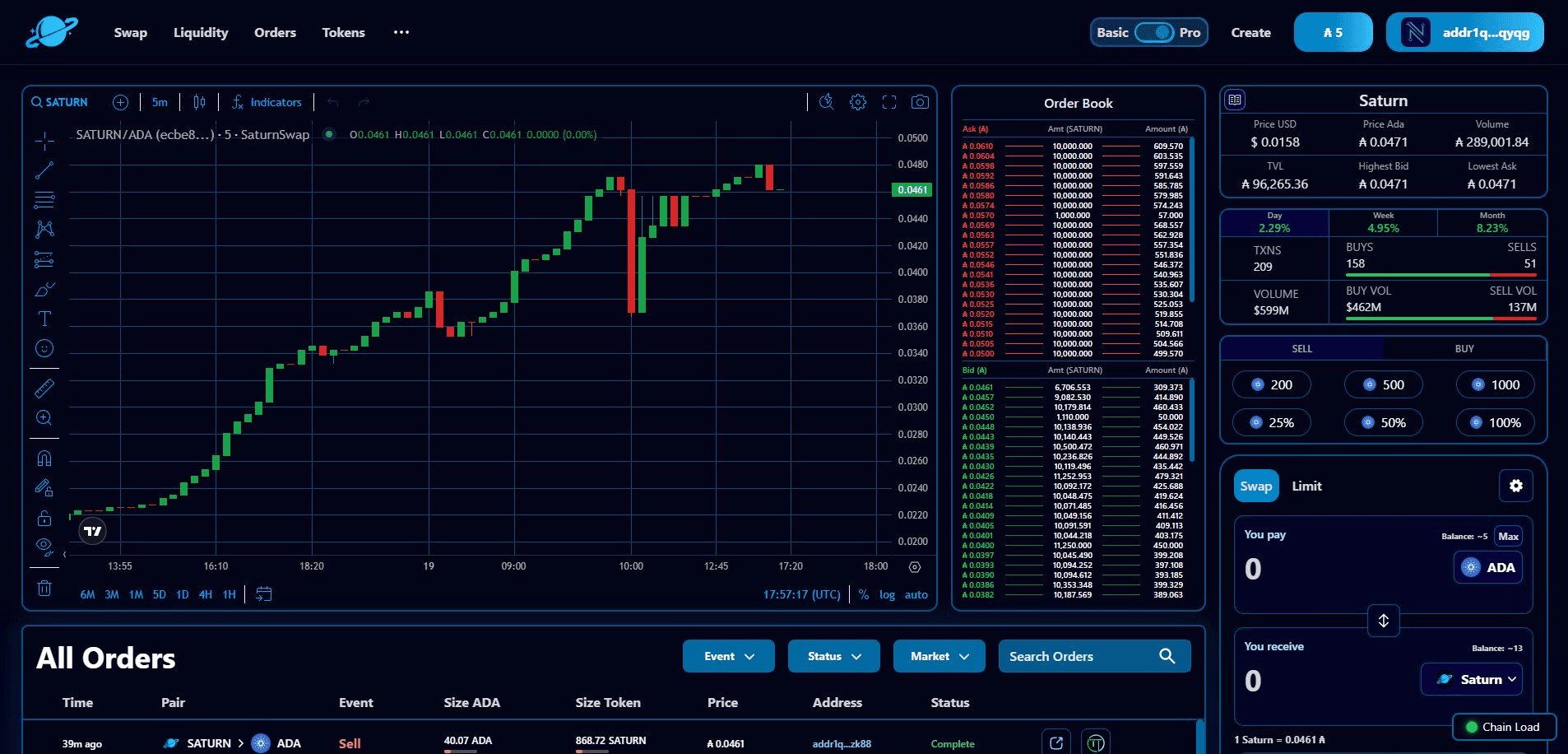Screen dimensions: 1568x754
Task: Open the Saturn token selector dropdown
Action: (x=1472, y=679)
